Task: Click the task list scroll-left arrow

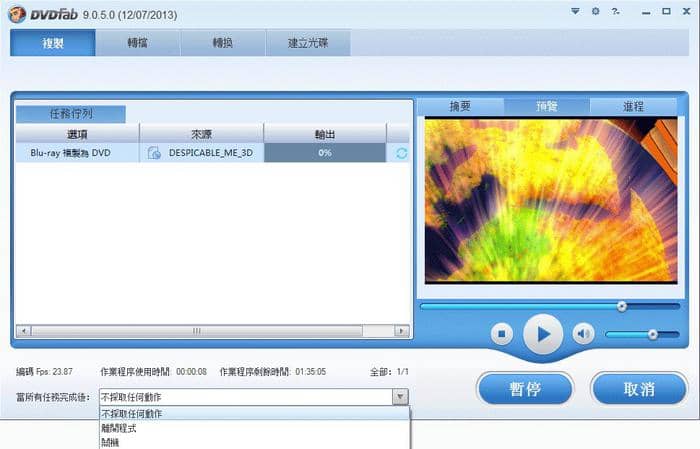Action: (23, 331)
